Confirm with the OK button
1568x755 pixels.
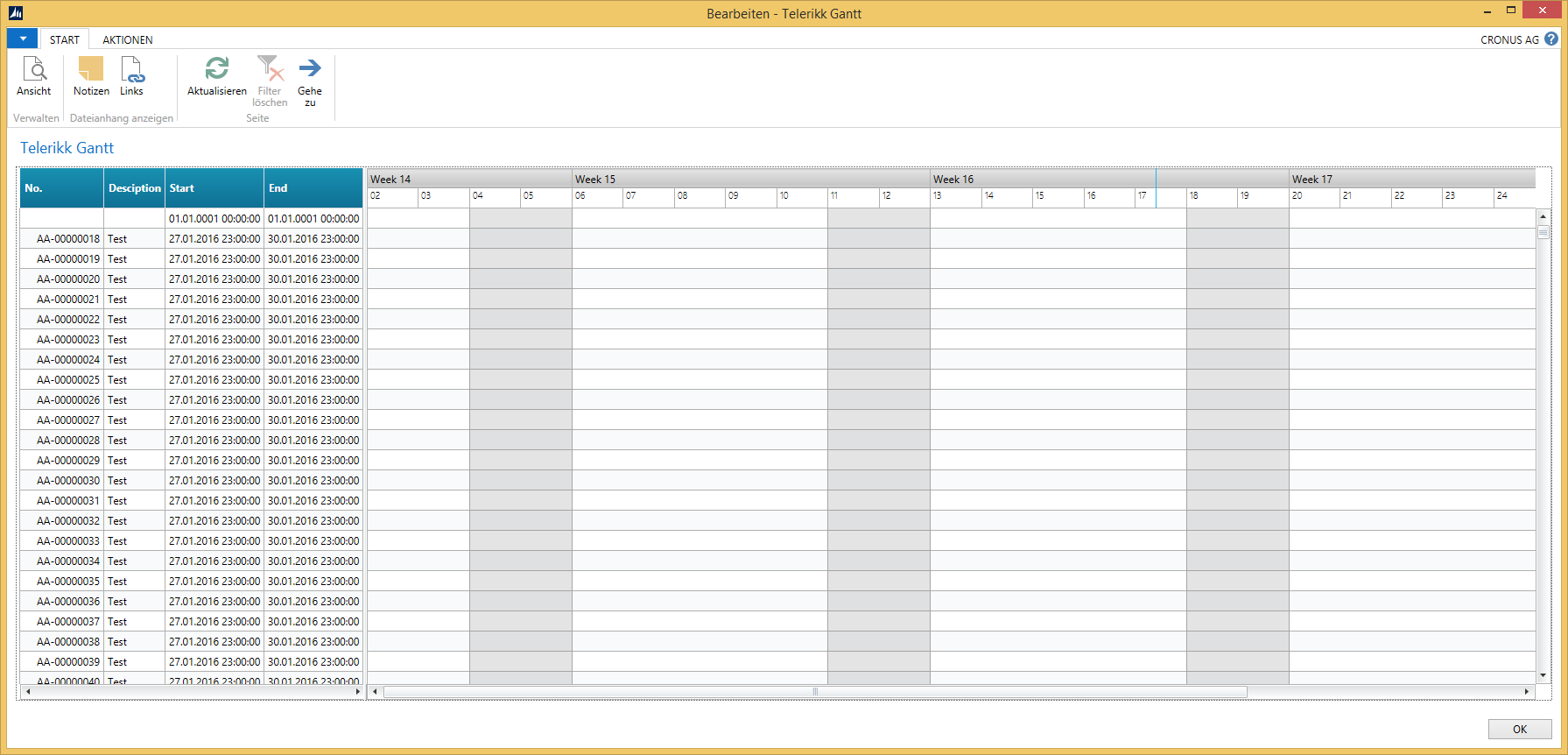(1520, 729)
